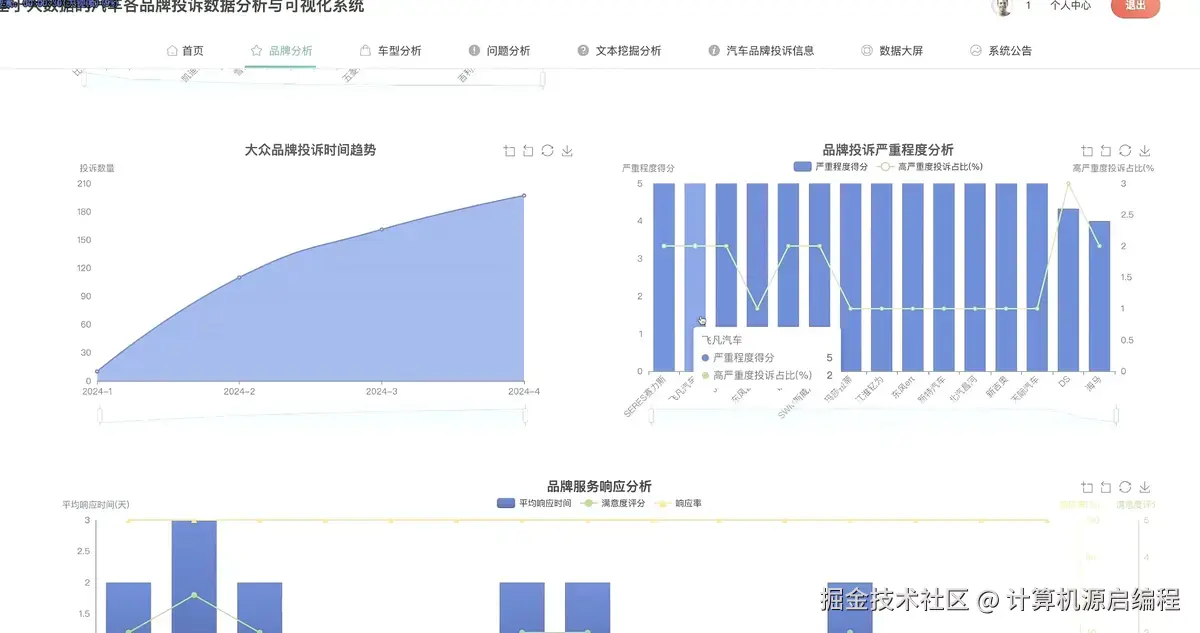Click the user avatar picture
Viewport: 1200px width, 633px height.
pyautogui.click(x=1001, y=6)
